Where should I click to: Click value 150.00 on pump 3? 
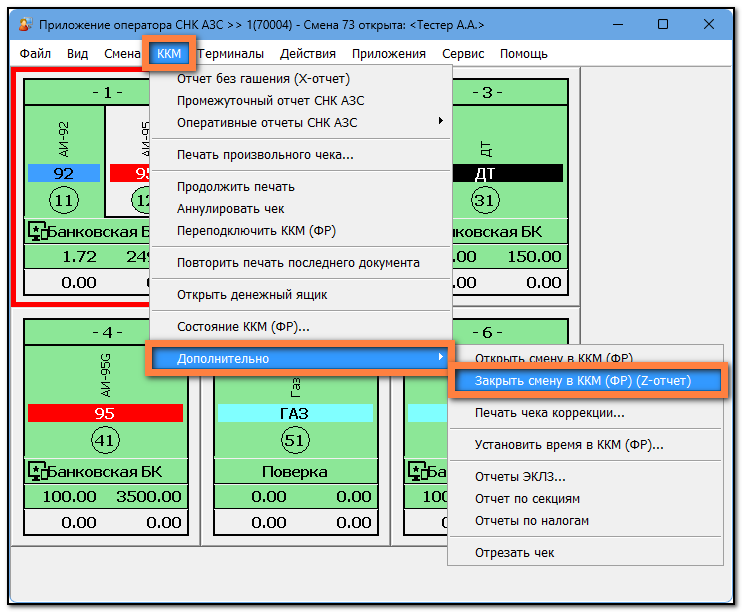[534, 257]
